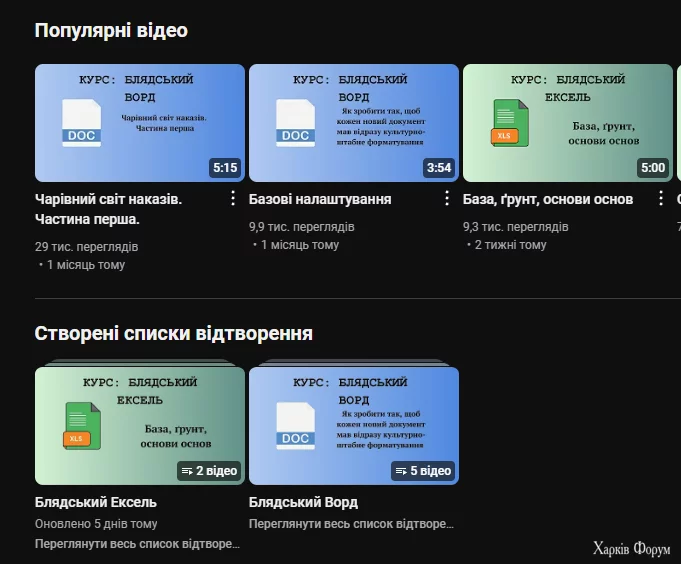View full playlist link under 'Блядський Ексель'
This screenshot has width=681, height=564.
pyautogui.click(x=137, y=544)
